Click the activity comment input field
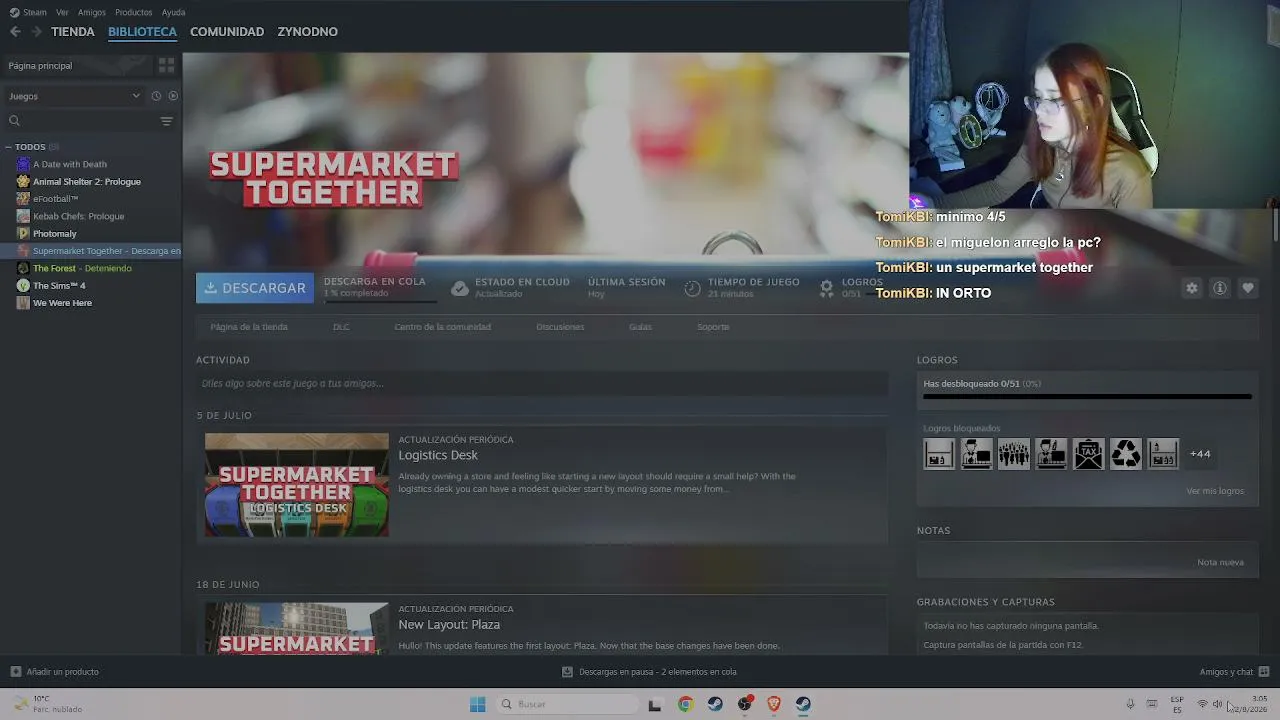This screenshot has height=720, width=1280. click(x=542, y=383)
